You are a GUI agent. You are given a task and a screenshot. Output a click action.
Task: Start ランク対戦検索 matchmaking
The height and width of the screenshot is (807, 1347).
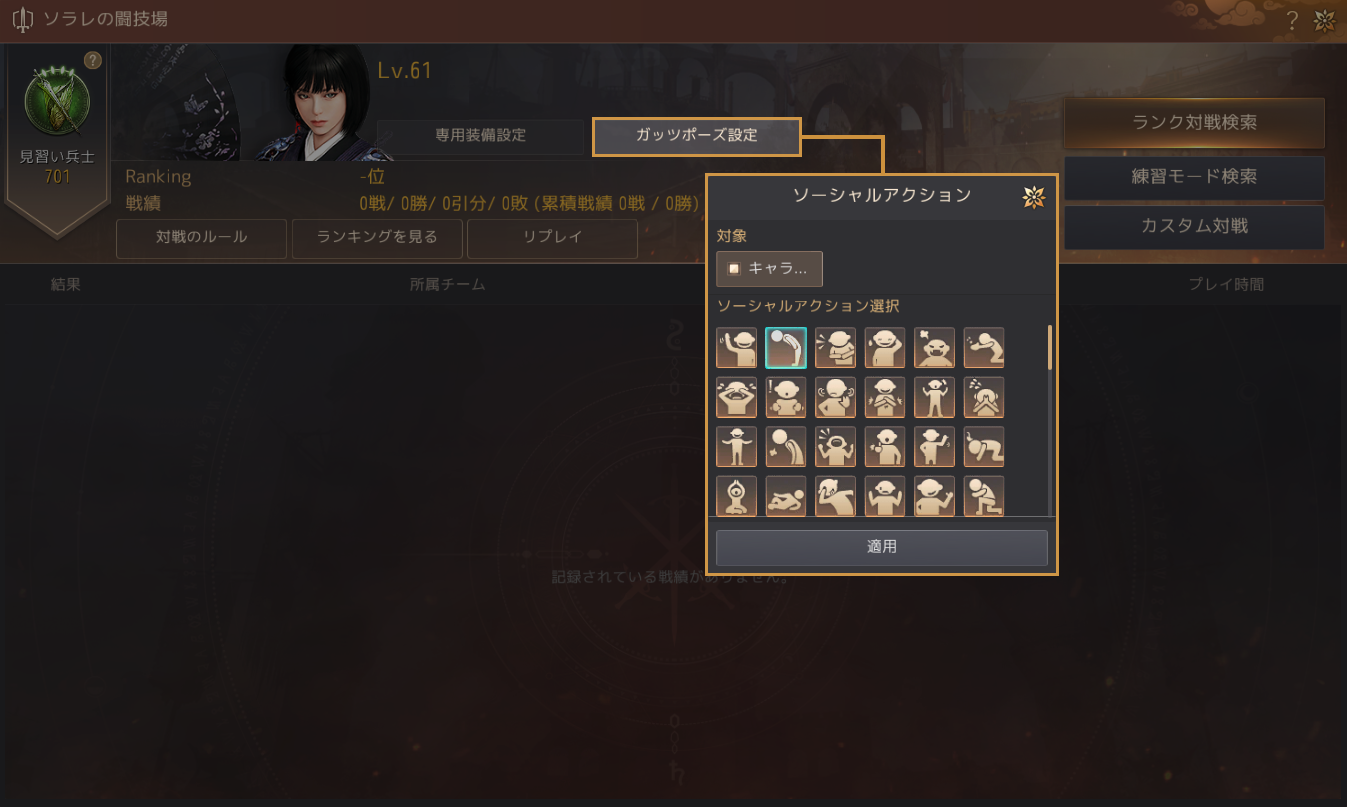(1194, 123)
